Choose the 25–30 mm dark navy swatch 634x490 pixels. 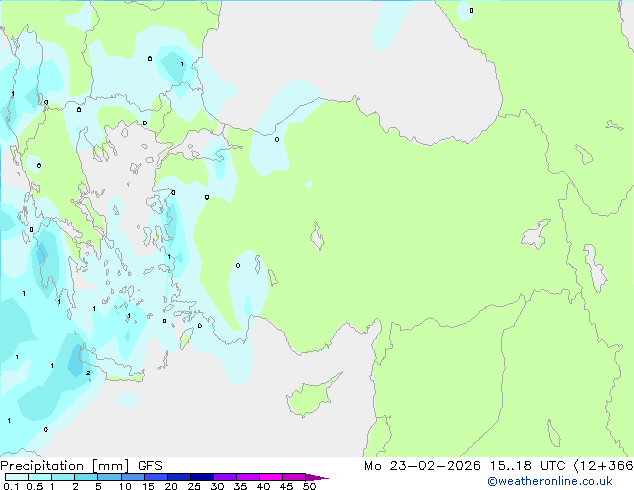pyautogui.click(x=201, y=477)
